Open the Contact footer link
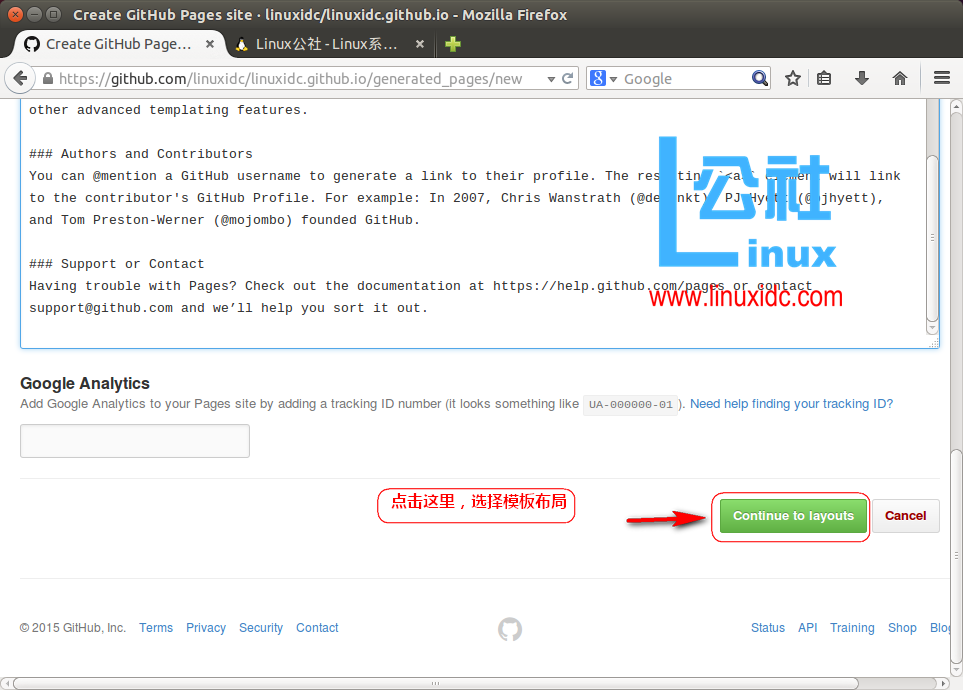 pos(317,628)
